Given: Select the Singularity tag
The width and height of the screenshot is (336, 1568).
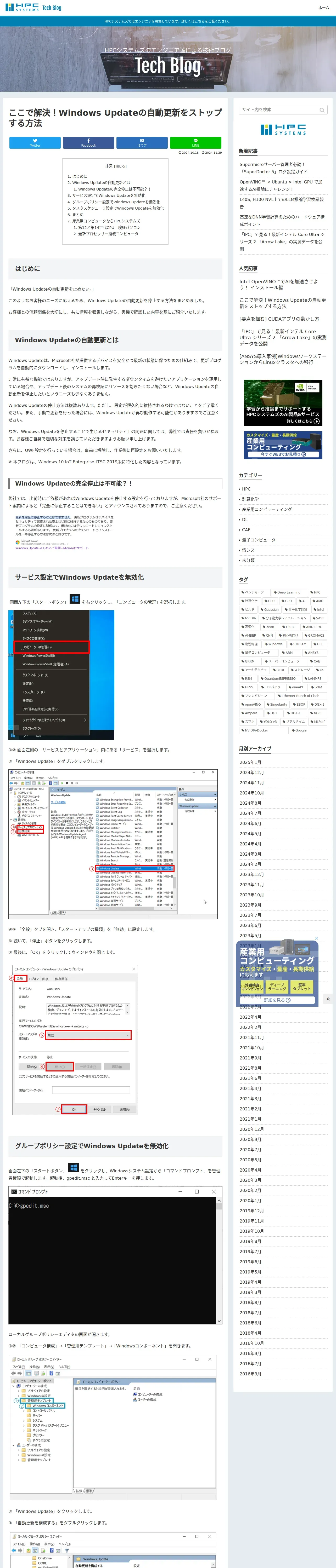Looking at the screenshot, I should click(x=277, y=704).
